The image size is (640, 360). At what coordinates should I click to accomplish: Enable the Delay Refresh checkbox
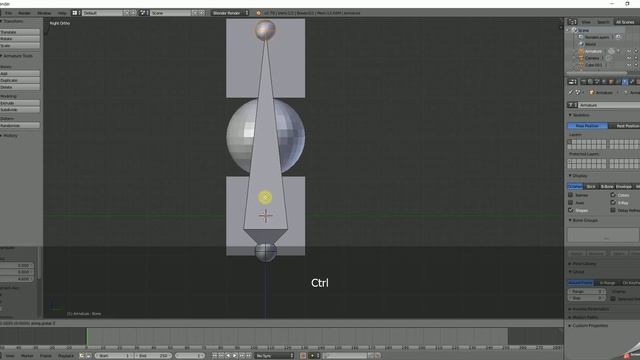tap(613, 210)
